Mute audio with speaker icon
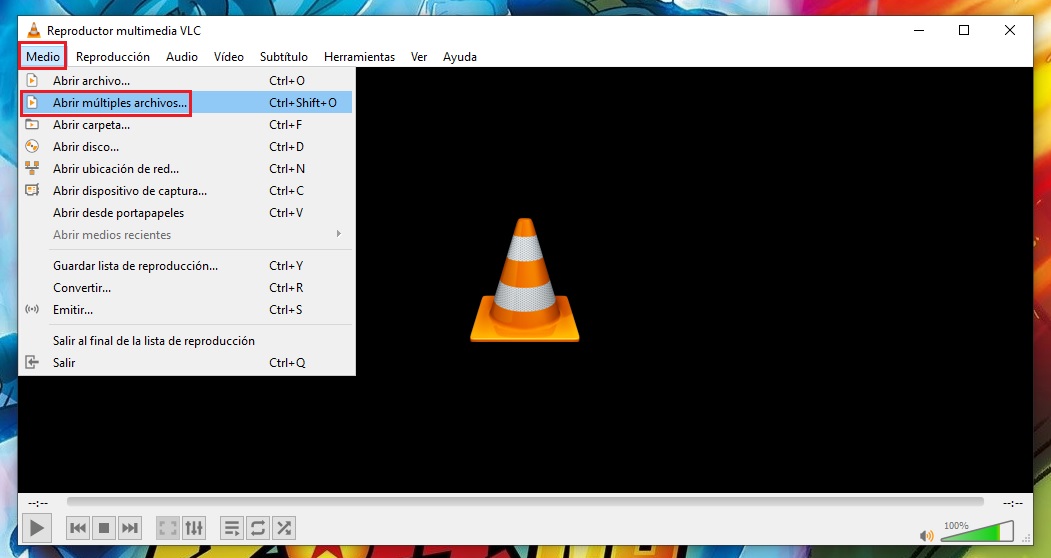The height and width of the screenshot is (558, 1051). [x=927, y=536]
